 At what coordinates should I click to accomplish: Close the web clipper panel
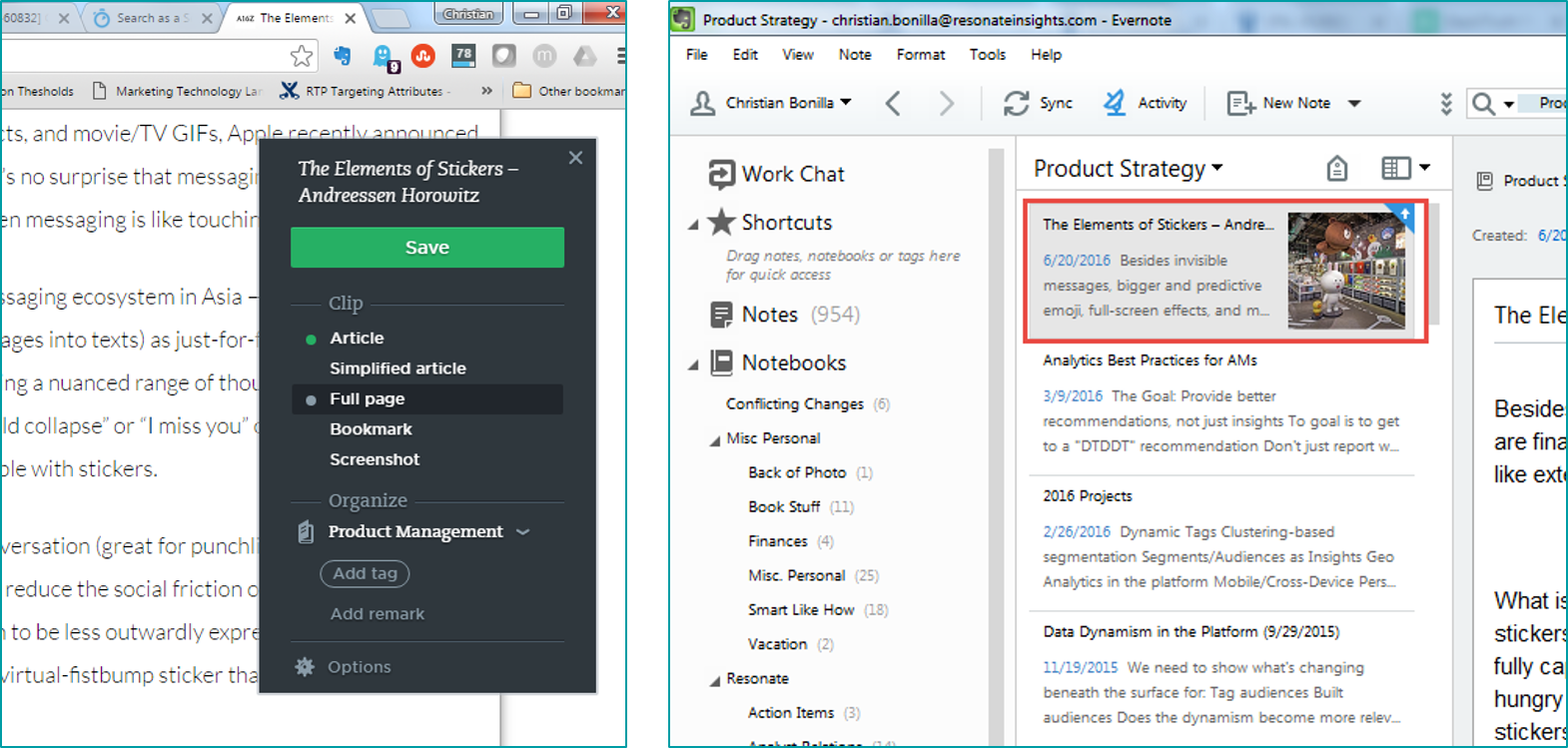click(x=575, y=158)
